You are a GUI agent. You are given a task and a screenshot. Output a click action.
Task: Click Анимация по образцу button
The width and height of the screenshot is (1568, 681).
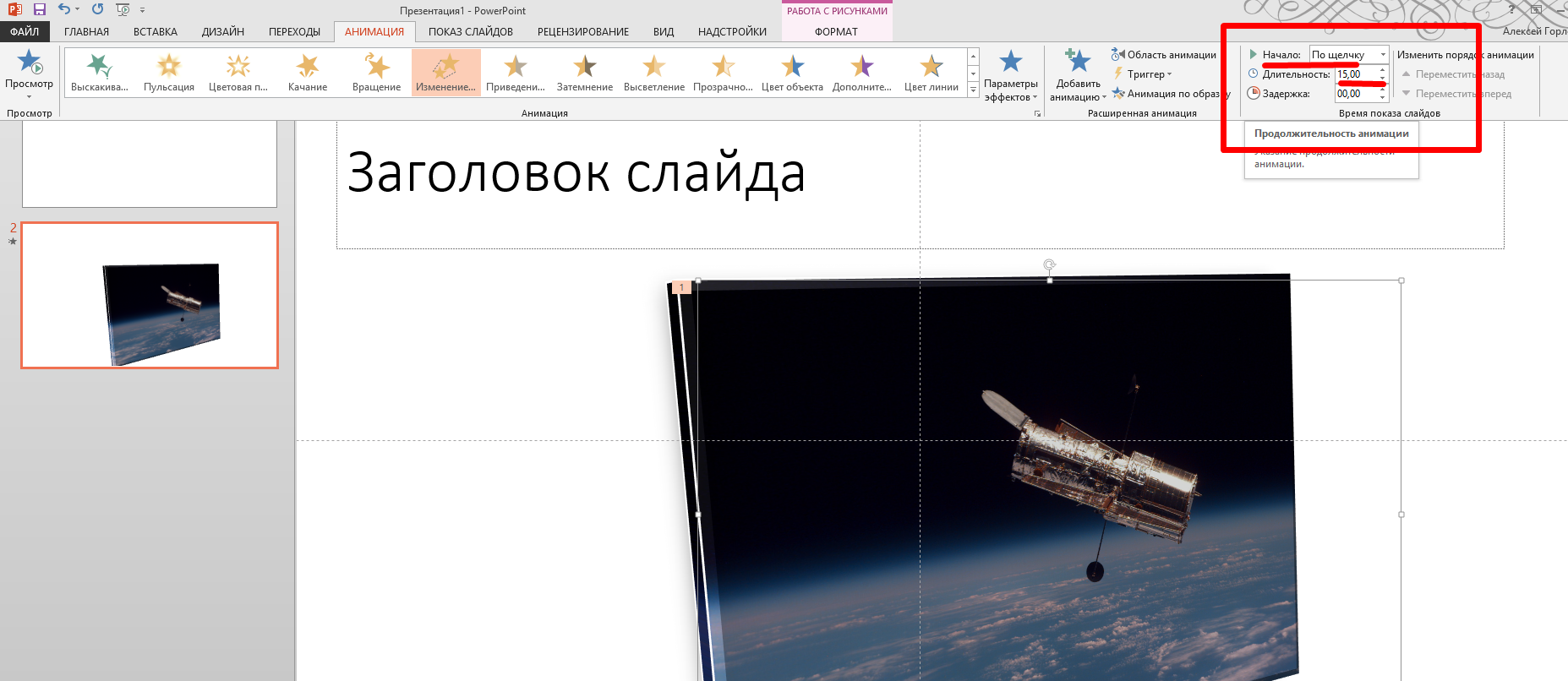[1171, 94]
